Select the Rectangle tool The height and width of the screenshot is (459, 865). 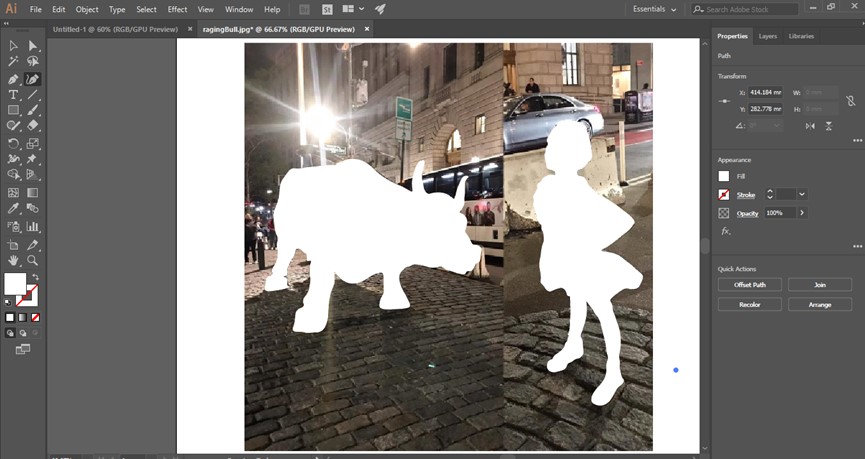click(13, 110)
